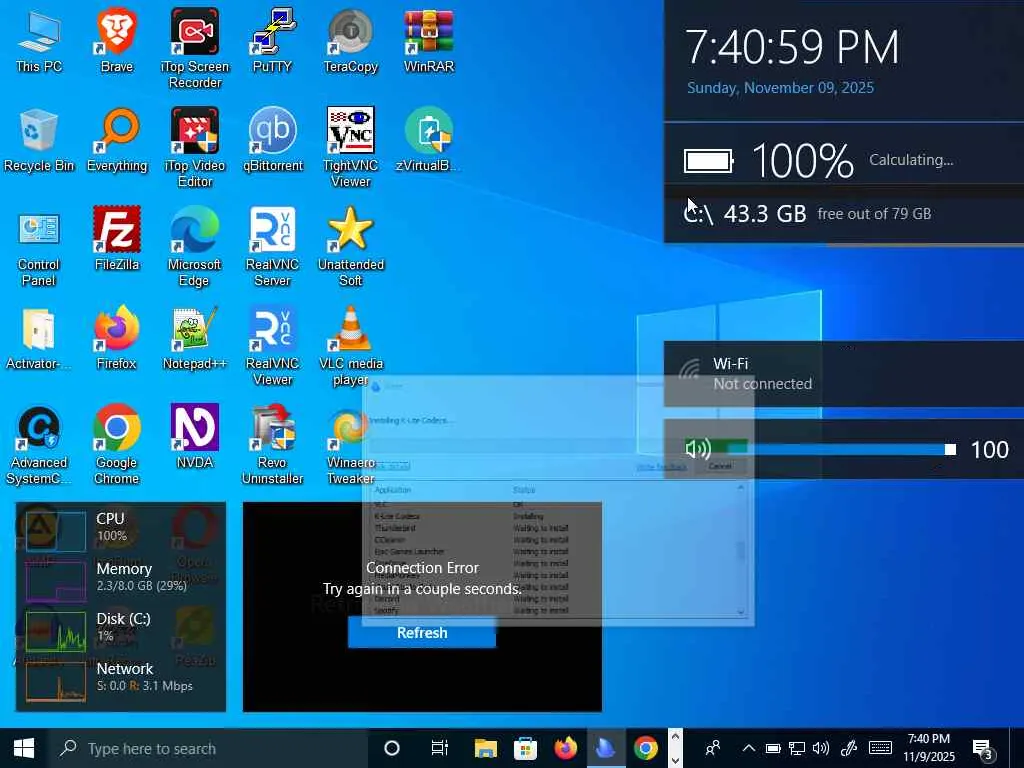Click the Type here to search box
1024x768 pixels.
coord(208,748)
